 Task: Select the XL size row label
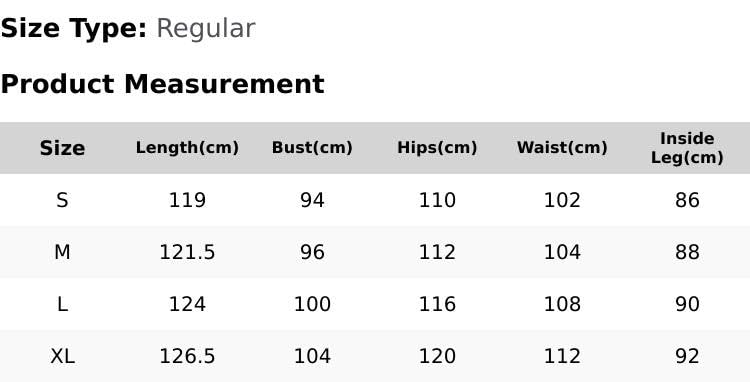tap(62, 357)
